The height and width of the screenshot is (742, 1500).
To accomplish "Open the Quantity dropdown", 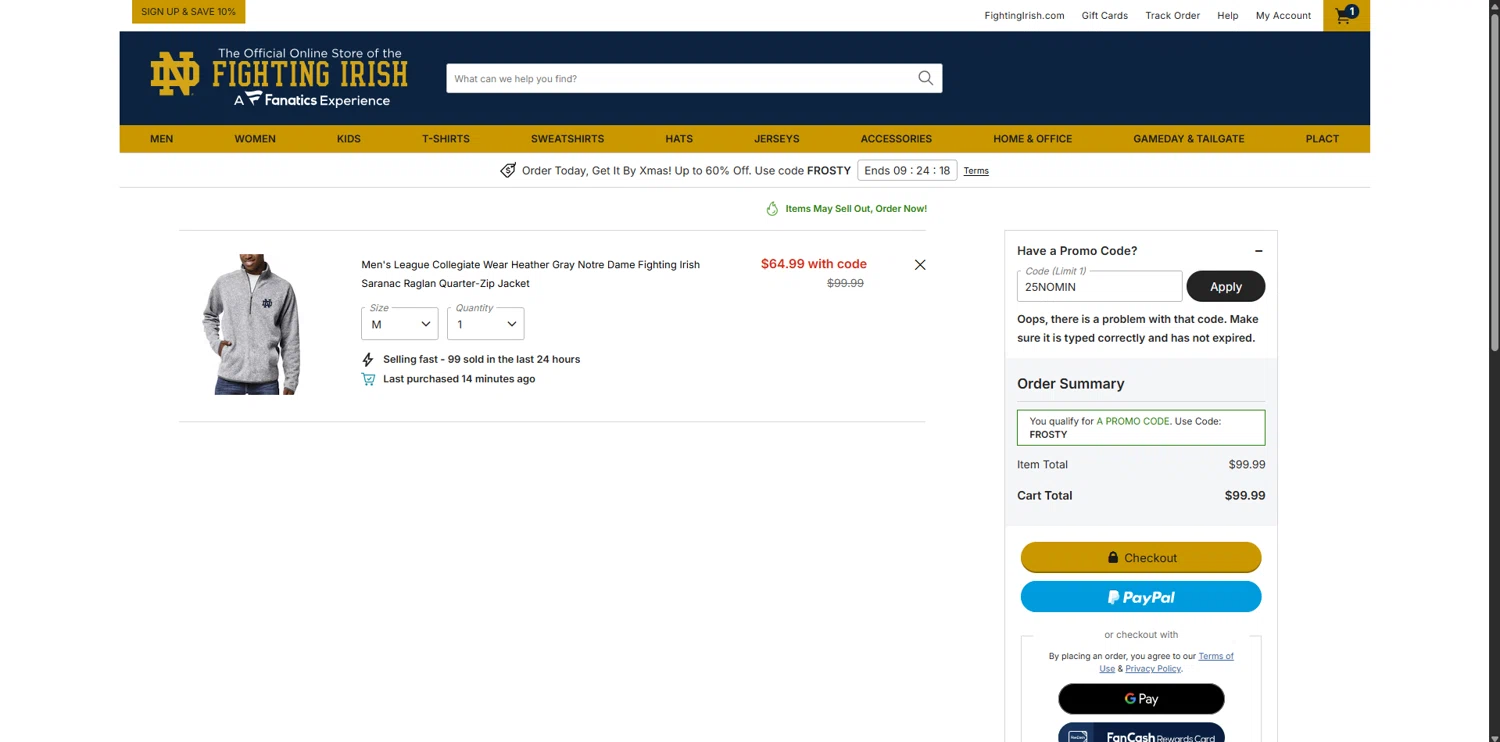I will pos(486,323).
